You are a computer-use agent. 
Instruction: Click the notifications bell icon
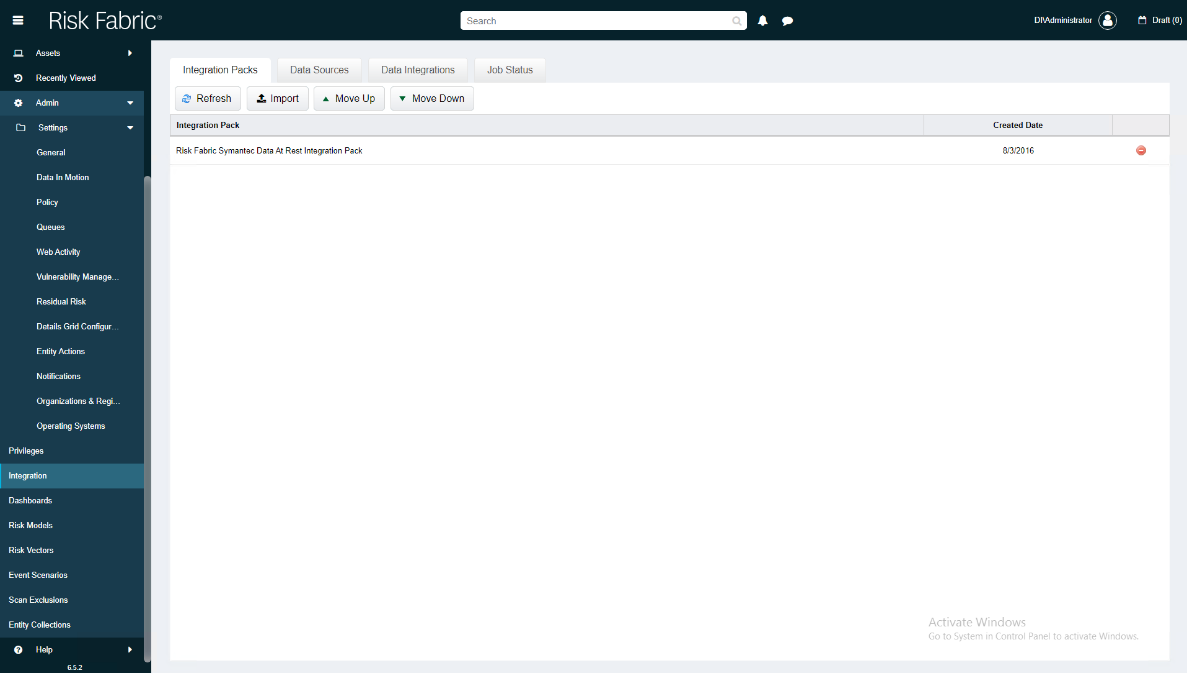point(763,21)
